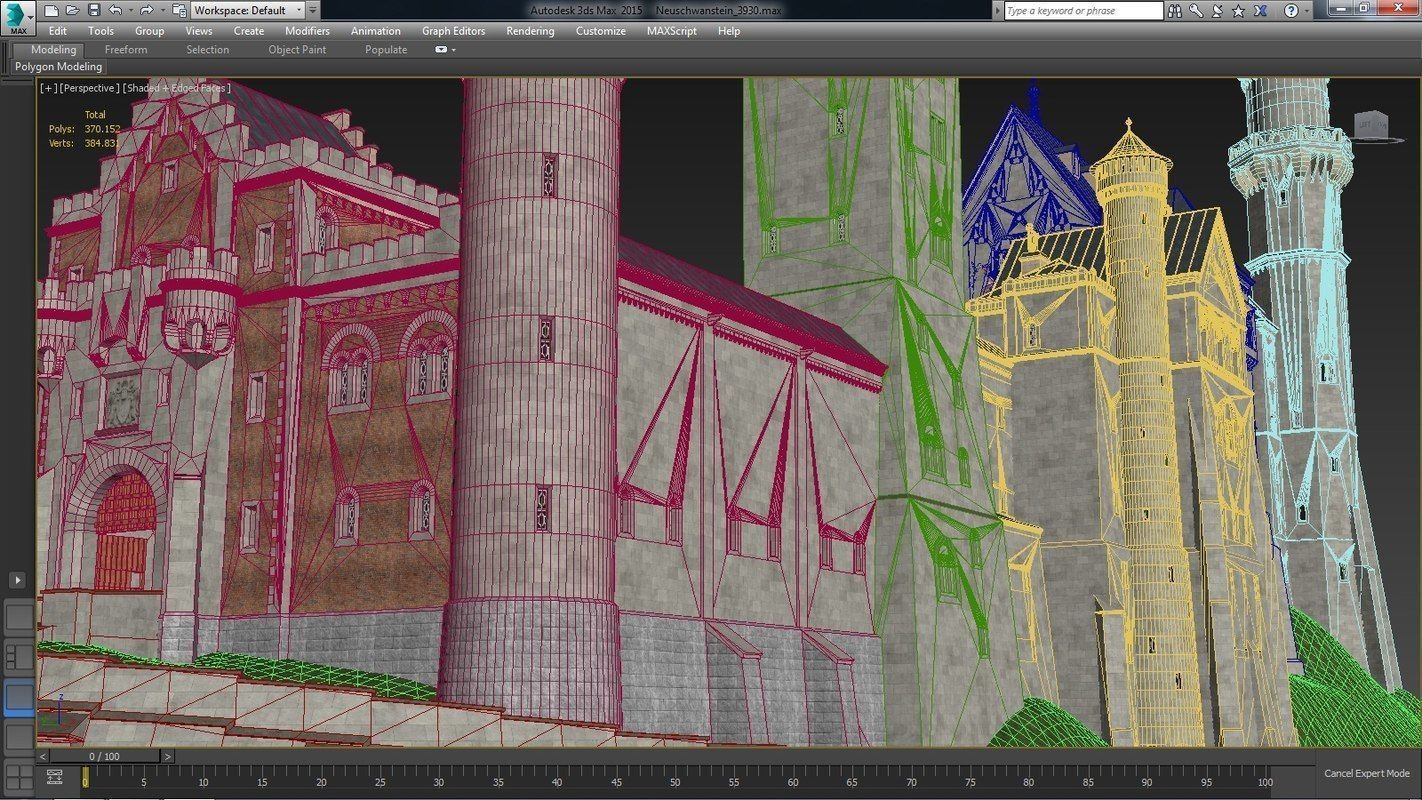1422x800 pixels.
Task: Open the Views menu
Action: pos(199,31)
